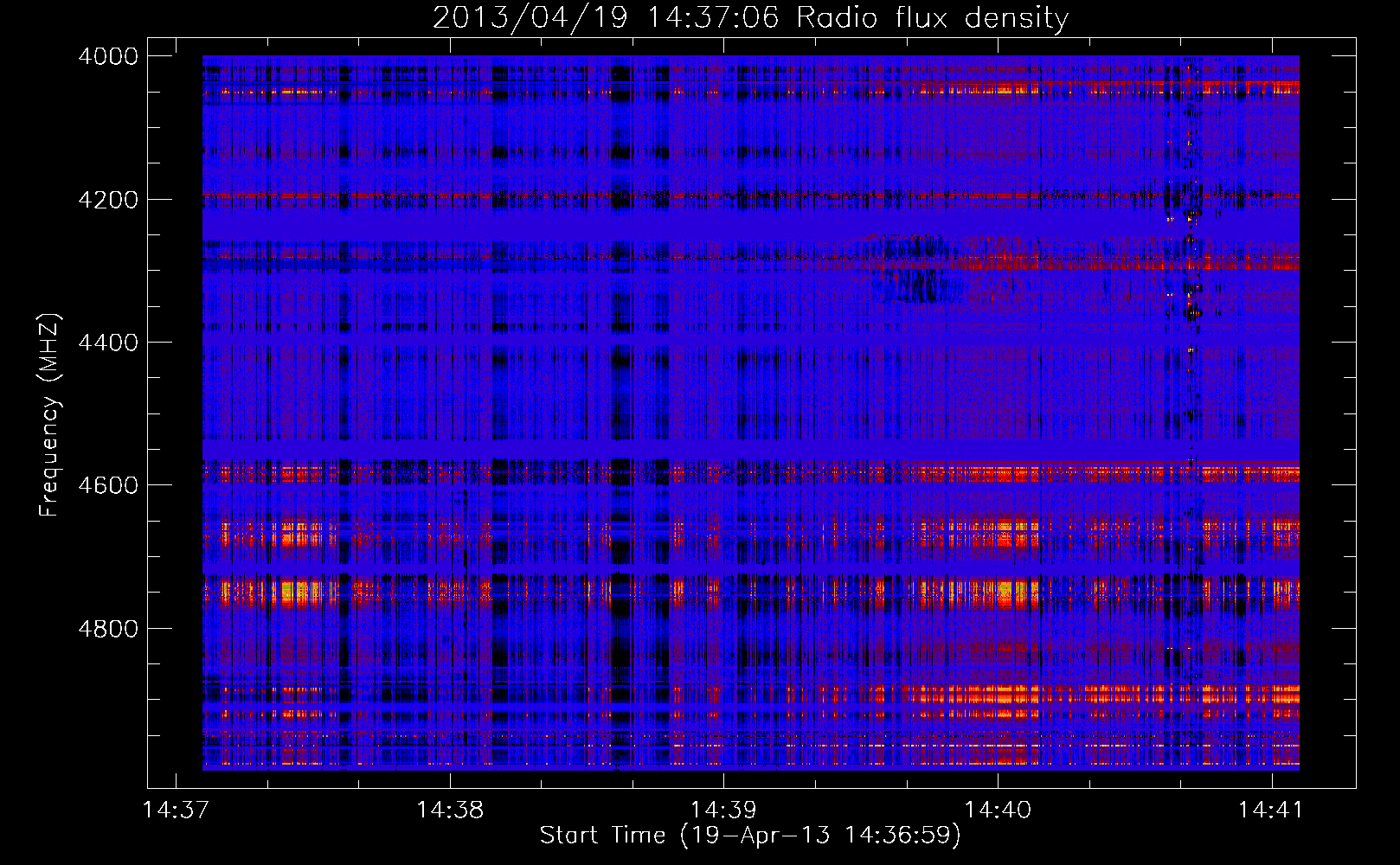This screenshot has width=1400, height=865.
Task: Click the 4000 frequency axis label
Action: (108, 56)
